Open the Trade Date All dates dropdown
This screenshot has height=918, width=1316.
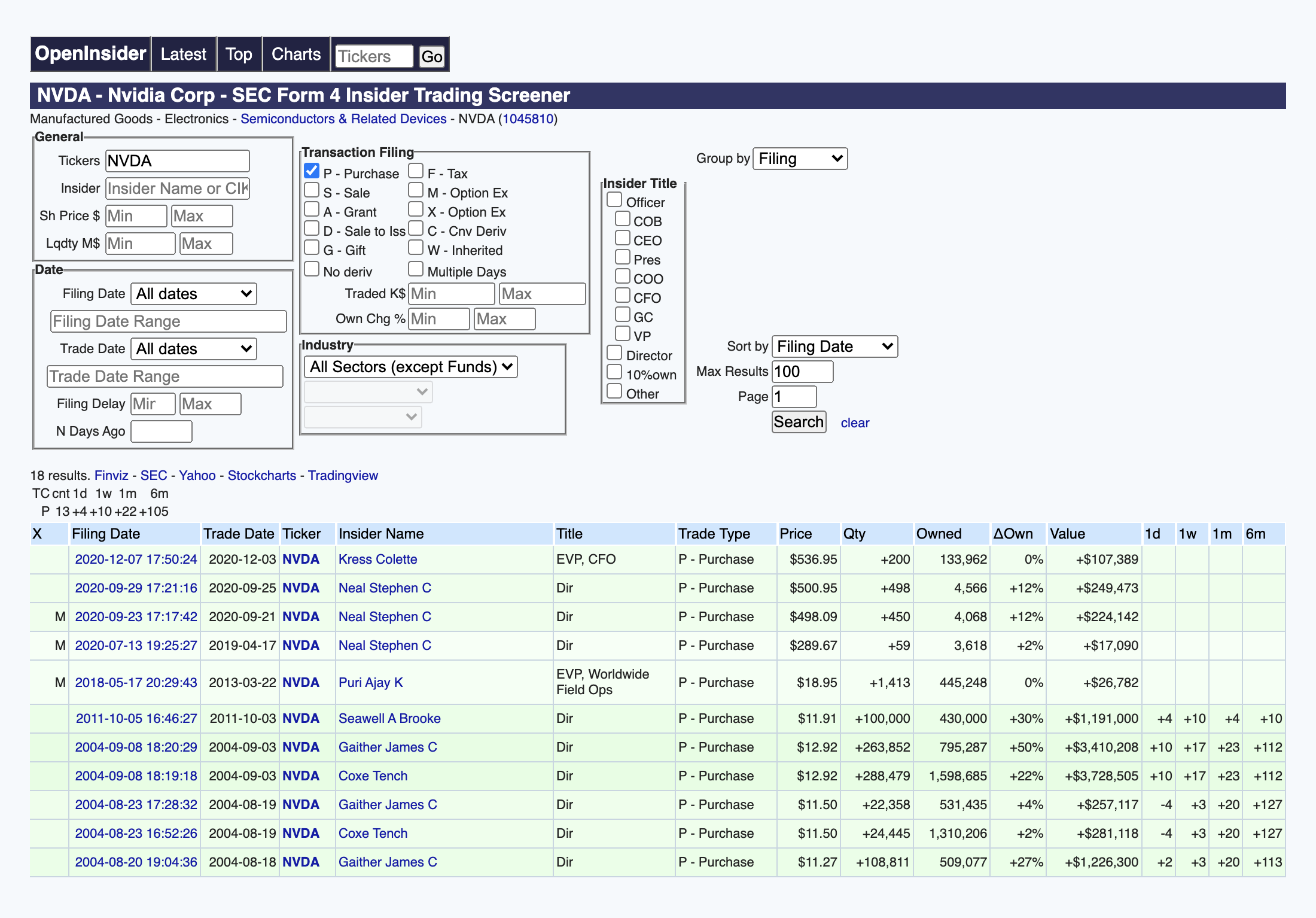click(194, 349)
